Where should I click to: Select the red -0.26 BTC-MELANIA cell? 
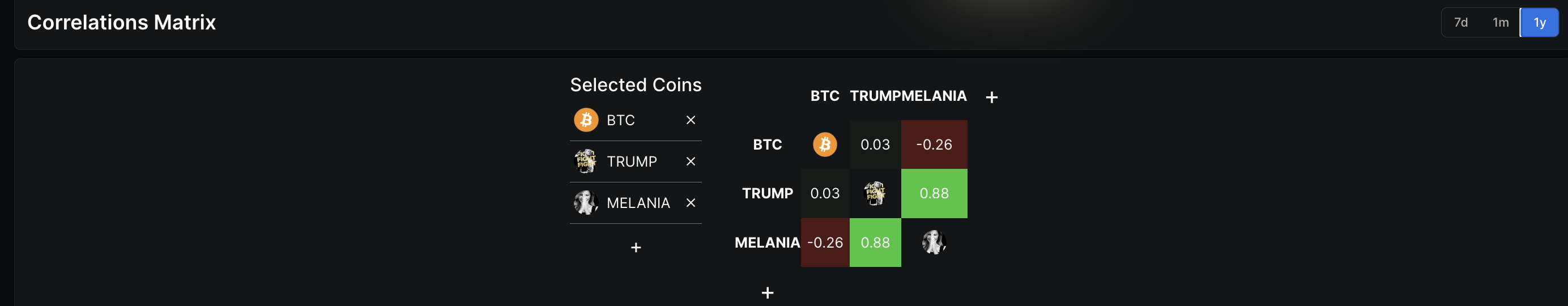coord(934,144)
